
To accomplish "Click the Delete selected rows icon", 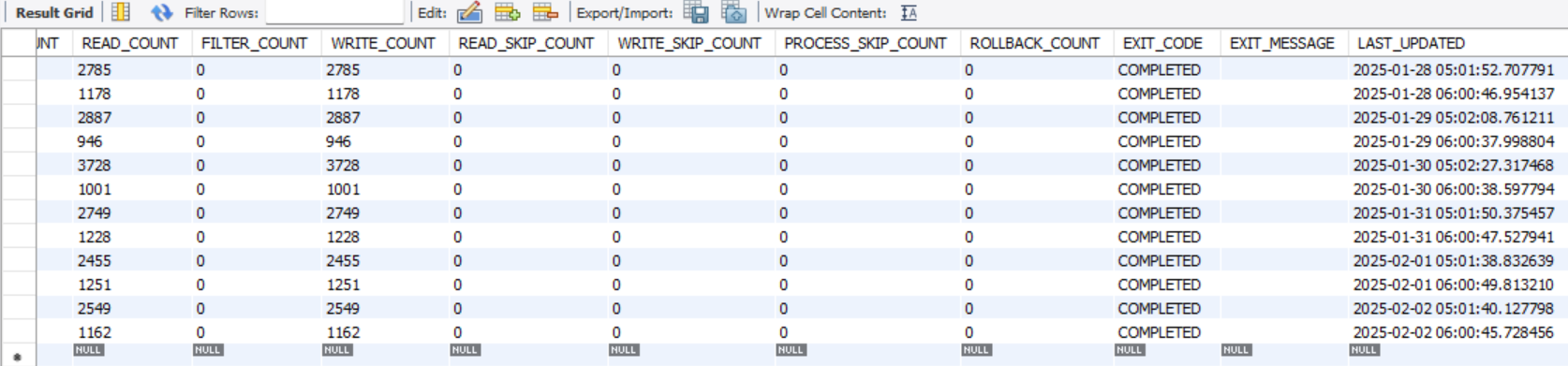I will [545, 12].
